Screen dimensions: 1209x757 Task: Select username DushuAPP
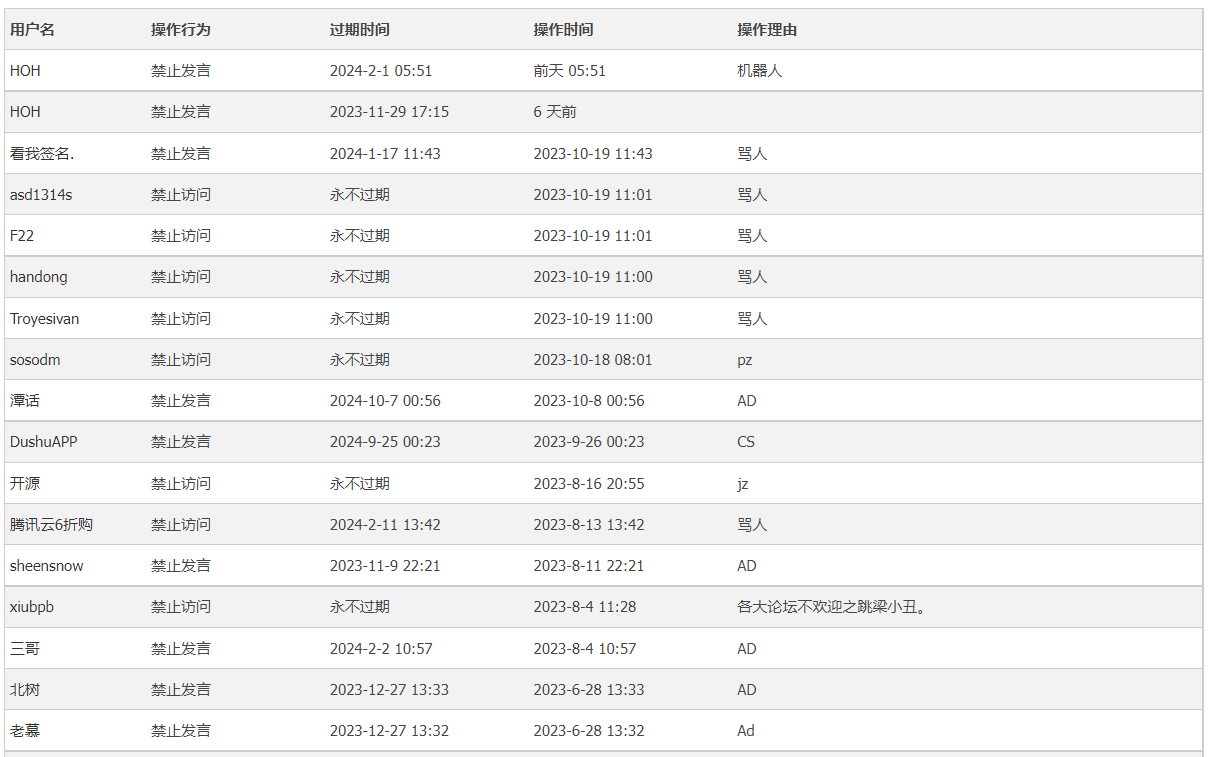[x=44, y=442]
